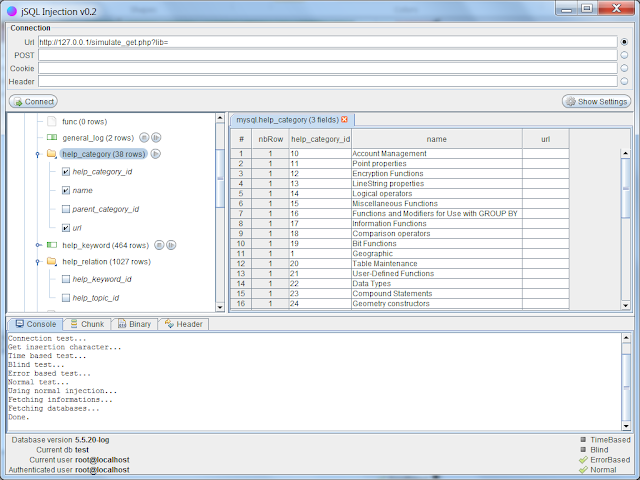Click the results table scroll up arrow

point(625,153)
